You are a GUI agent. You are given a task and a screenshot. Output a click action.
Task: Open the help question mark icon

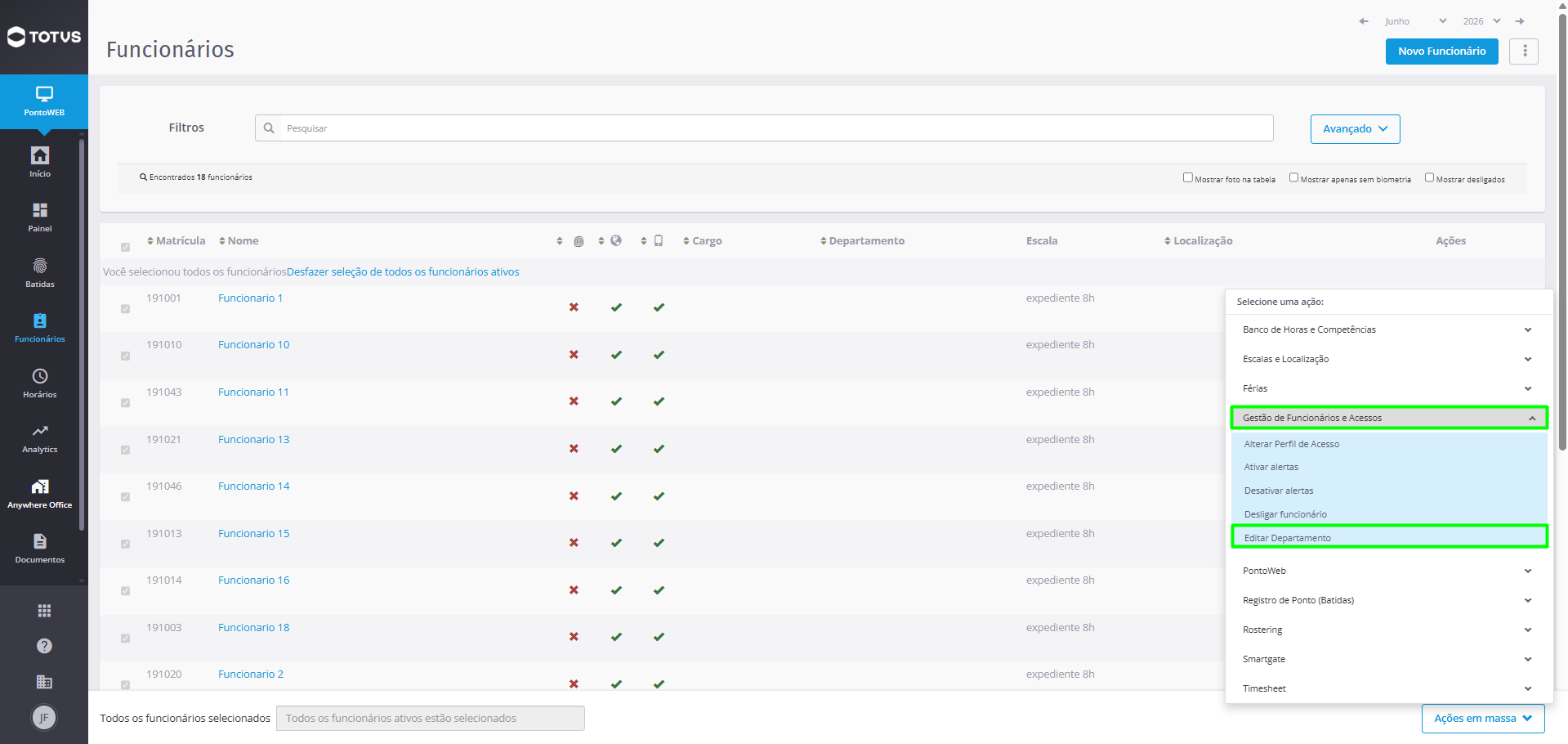[x=44, y=646]
